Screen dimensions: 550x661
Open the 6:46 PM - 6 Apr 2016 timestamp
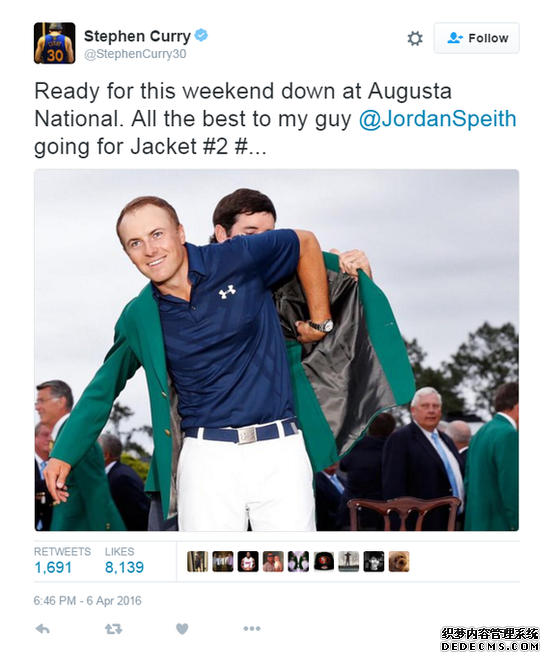[x=88, y=601]
